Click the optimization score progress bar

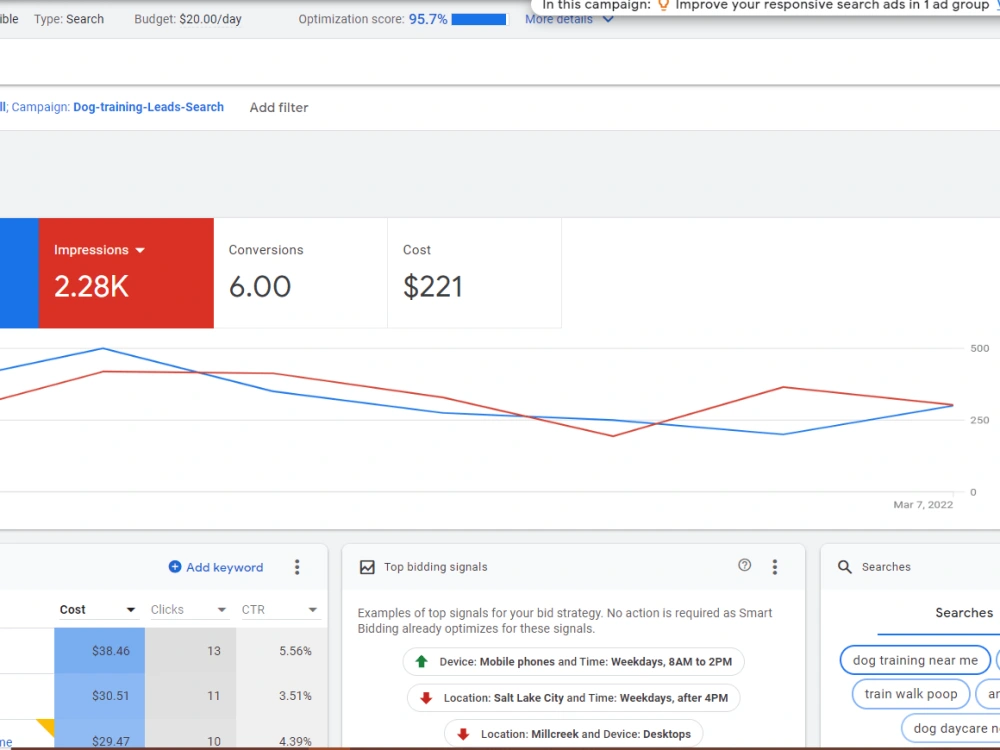[x=479, y=19]
